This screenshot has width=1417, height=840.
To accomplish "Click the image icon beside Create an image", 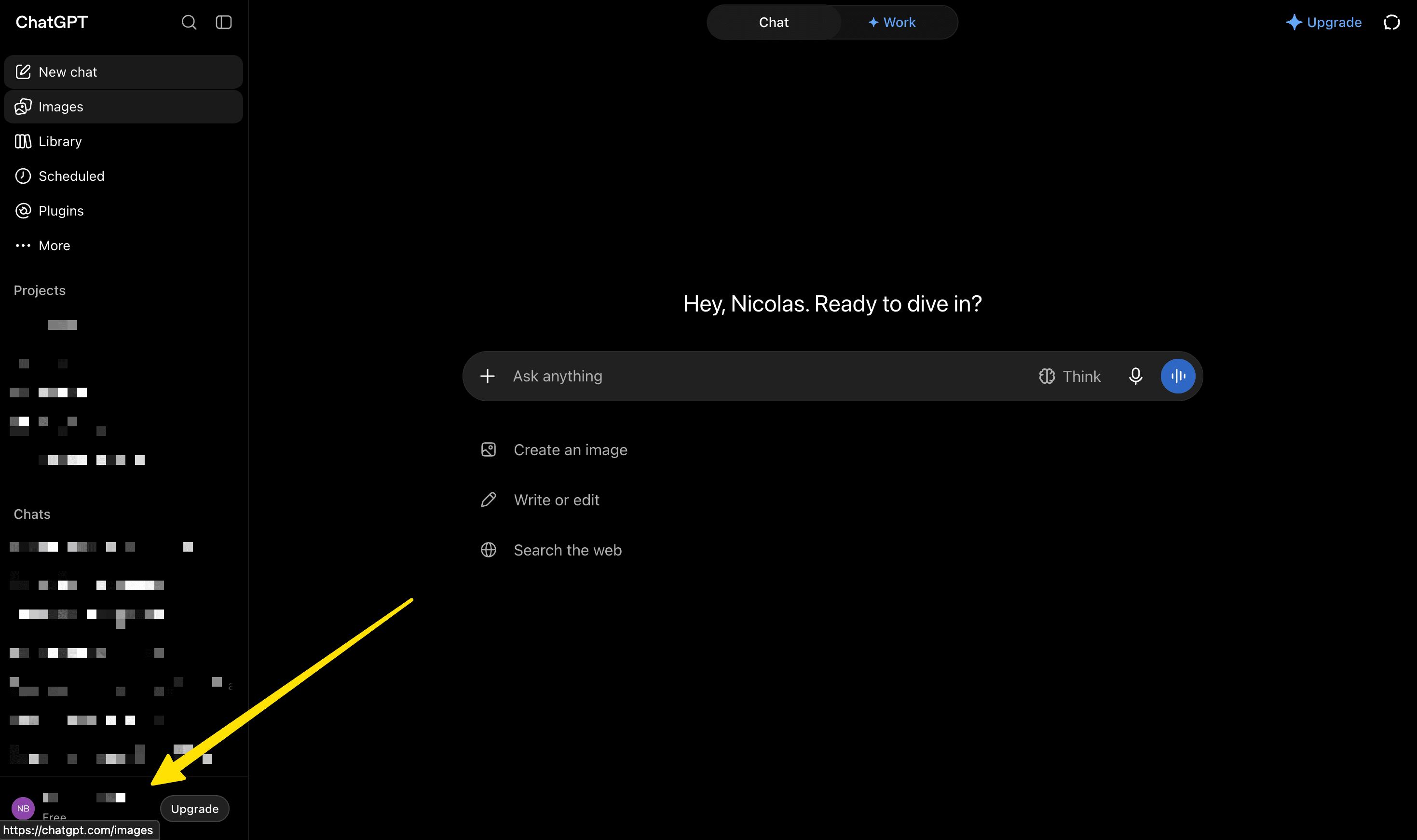I will (489, 450).
